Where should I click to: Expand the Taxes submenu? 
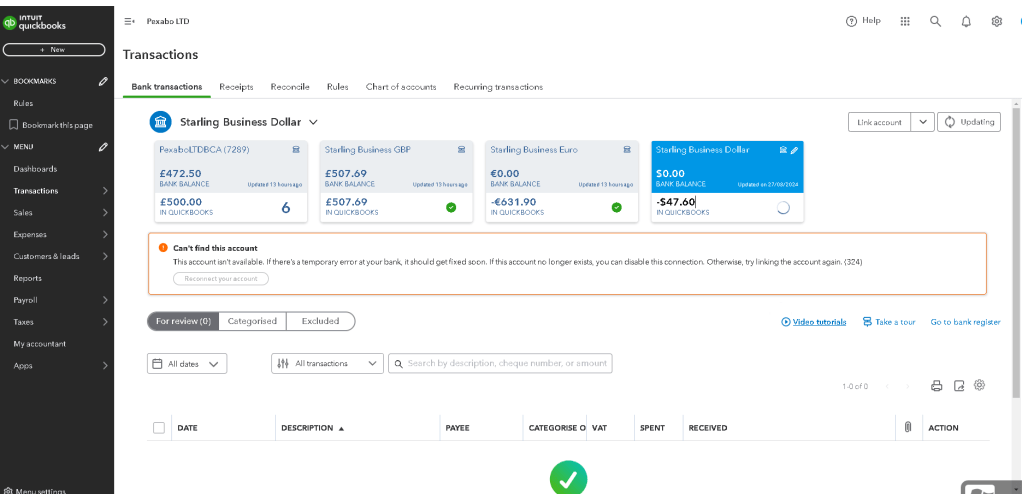pos(106,322)
